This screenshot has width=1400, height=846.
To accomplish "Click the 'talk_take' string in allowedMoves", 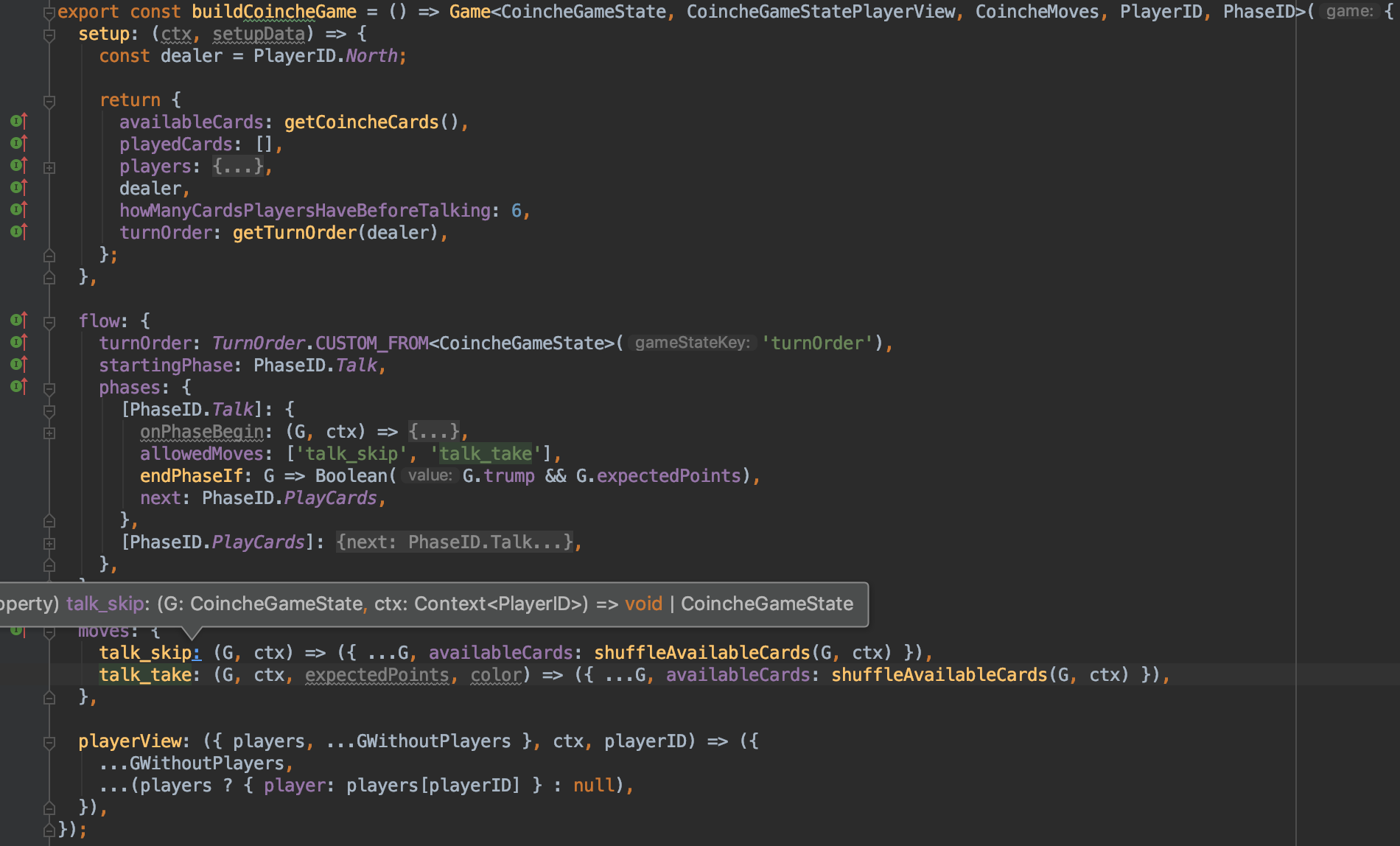I will tap(486, 454).
